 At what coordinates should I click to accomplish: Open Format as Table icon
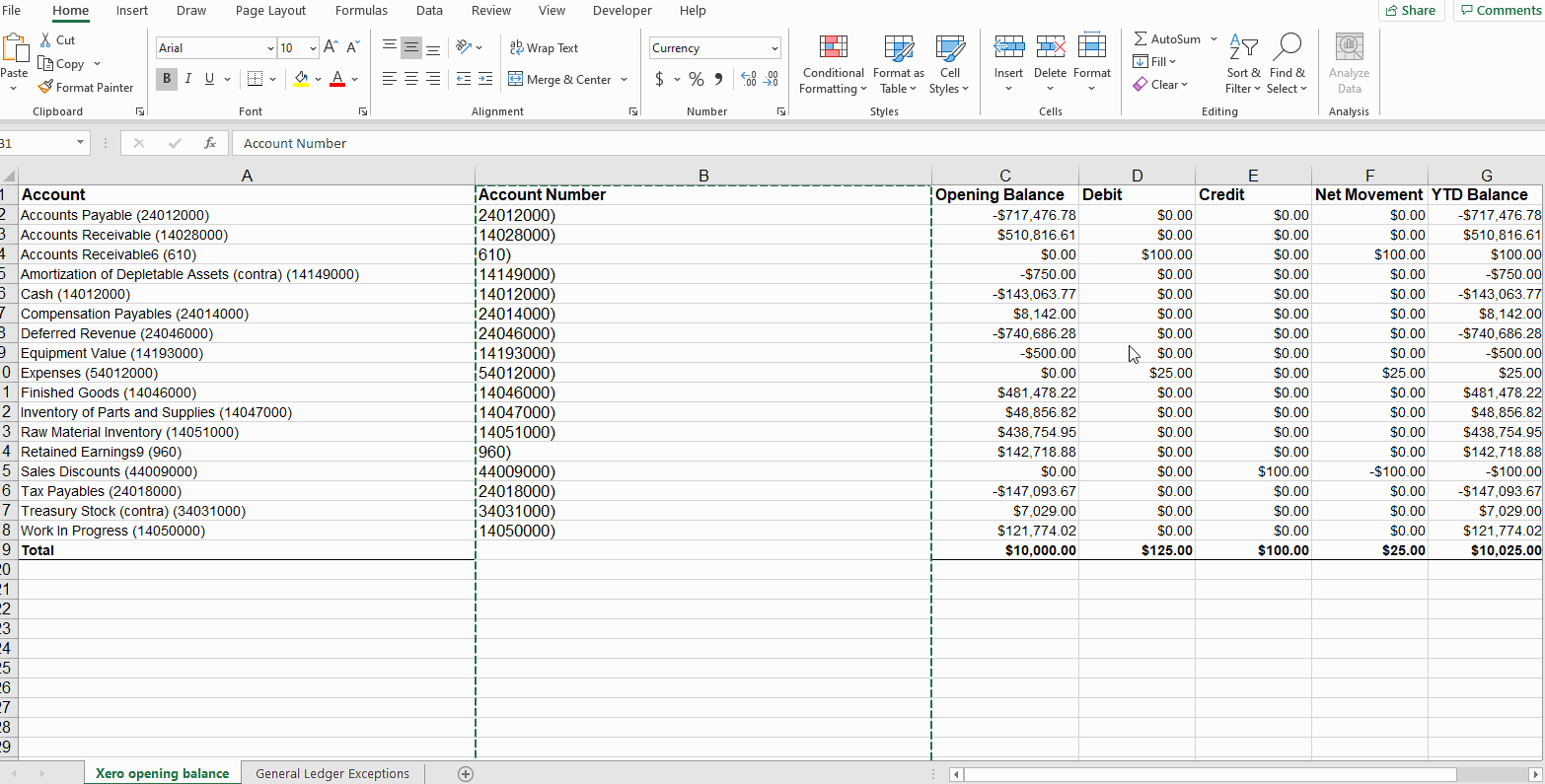899,47
